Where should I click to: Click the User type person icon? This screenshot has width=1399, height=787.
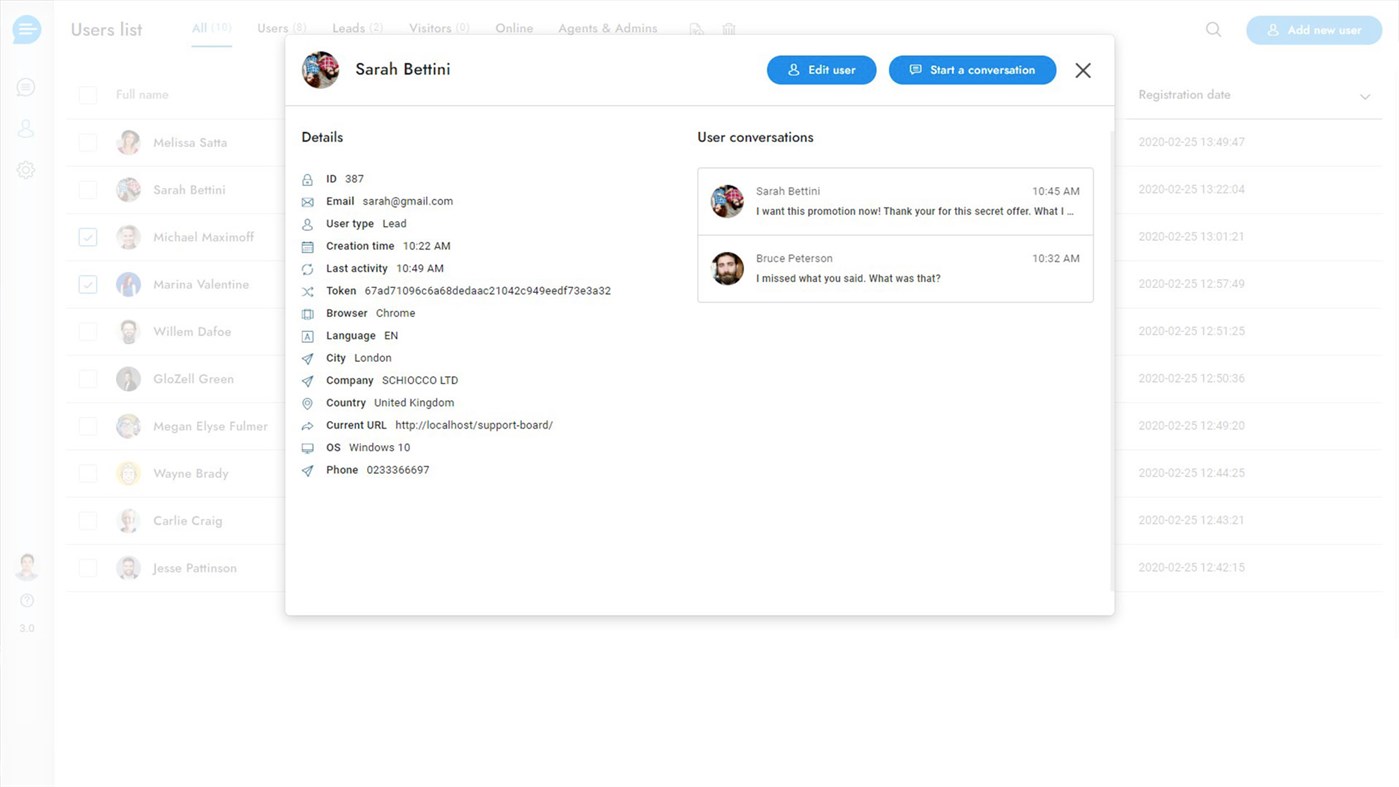(307, 225)
